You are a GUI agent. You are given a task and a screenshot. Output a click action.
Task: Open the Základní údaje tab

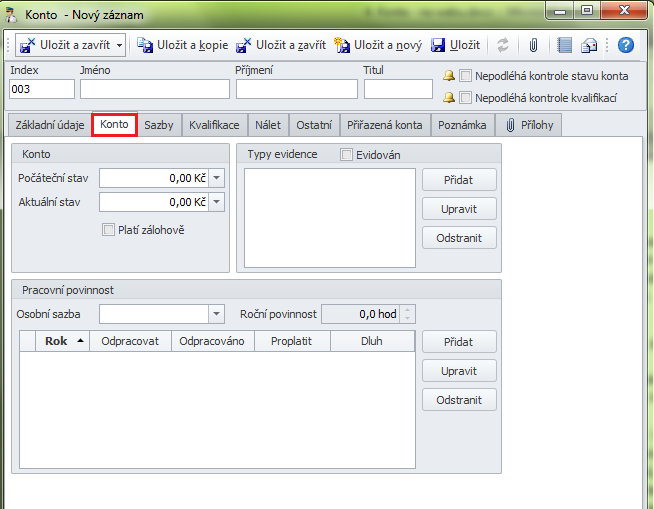[x=48, y=125]
